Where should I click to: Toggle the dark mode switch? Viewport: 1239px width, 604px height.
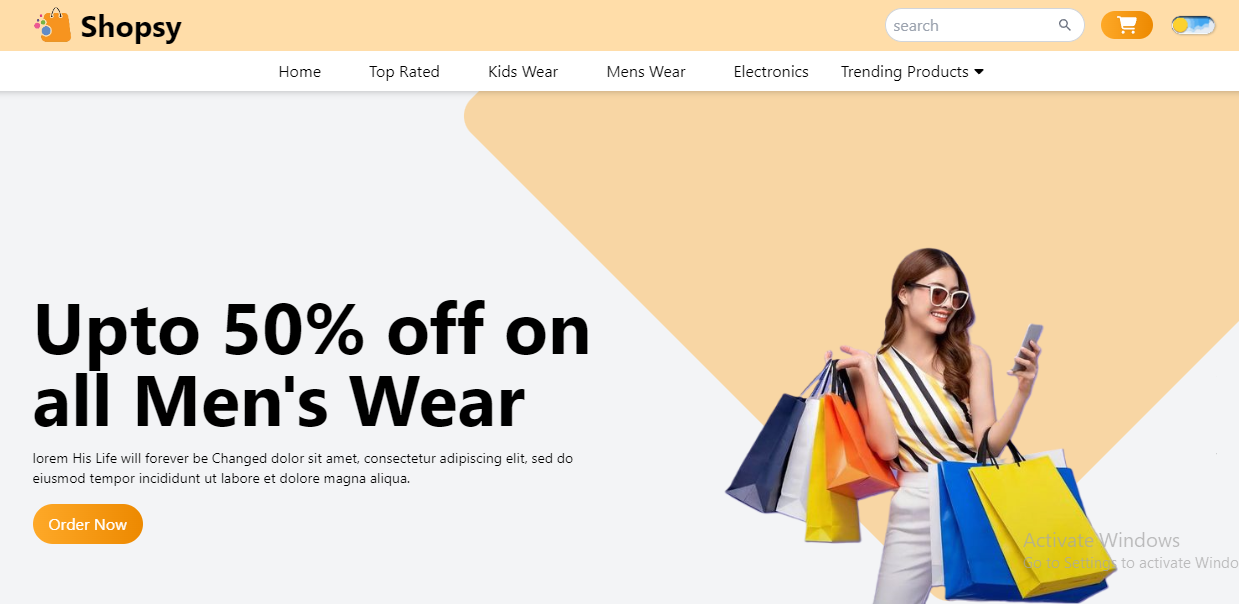coord(1193,25)
